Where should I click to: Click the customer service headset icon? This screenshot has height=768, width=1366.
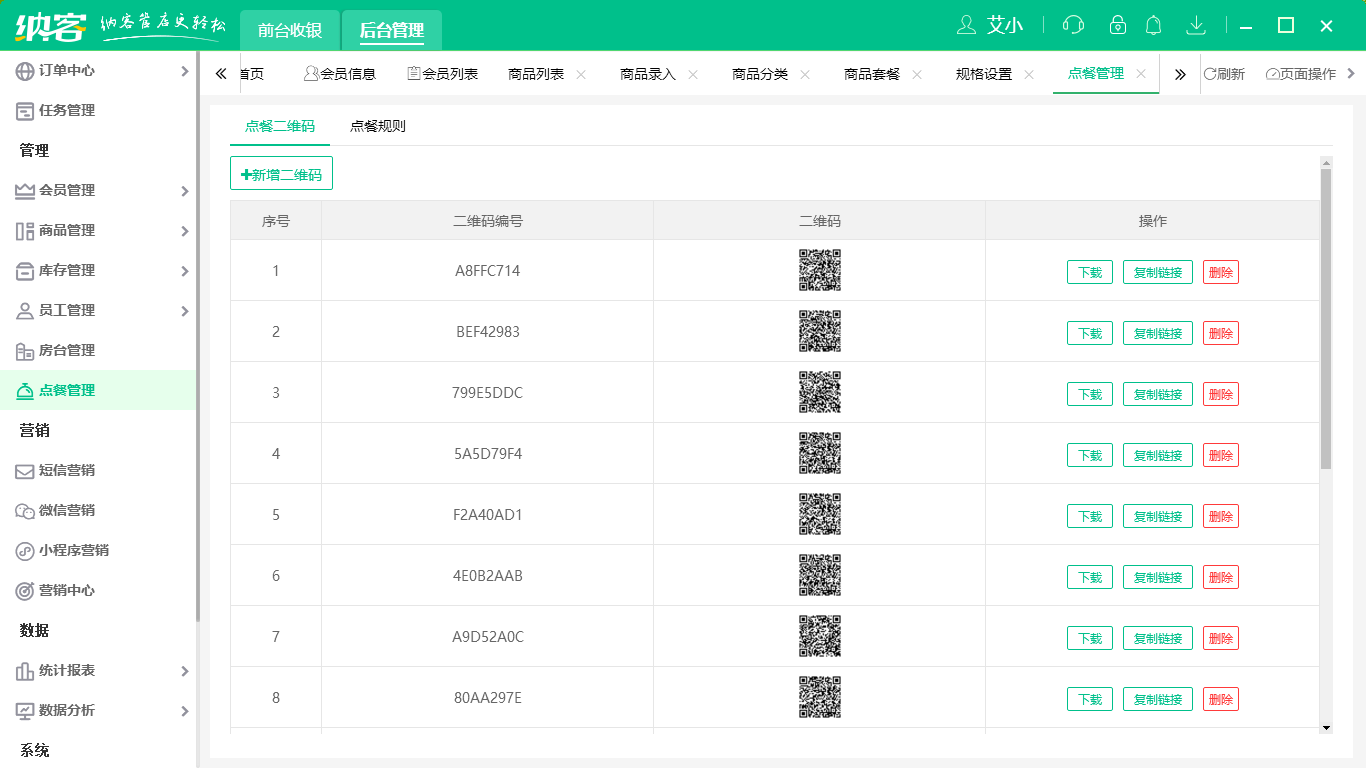(1073, 25)
